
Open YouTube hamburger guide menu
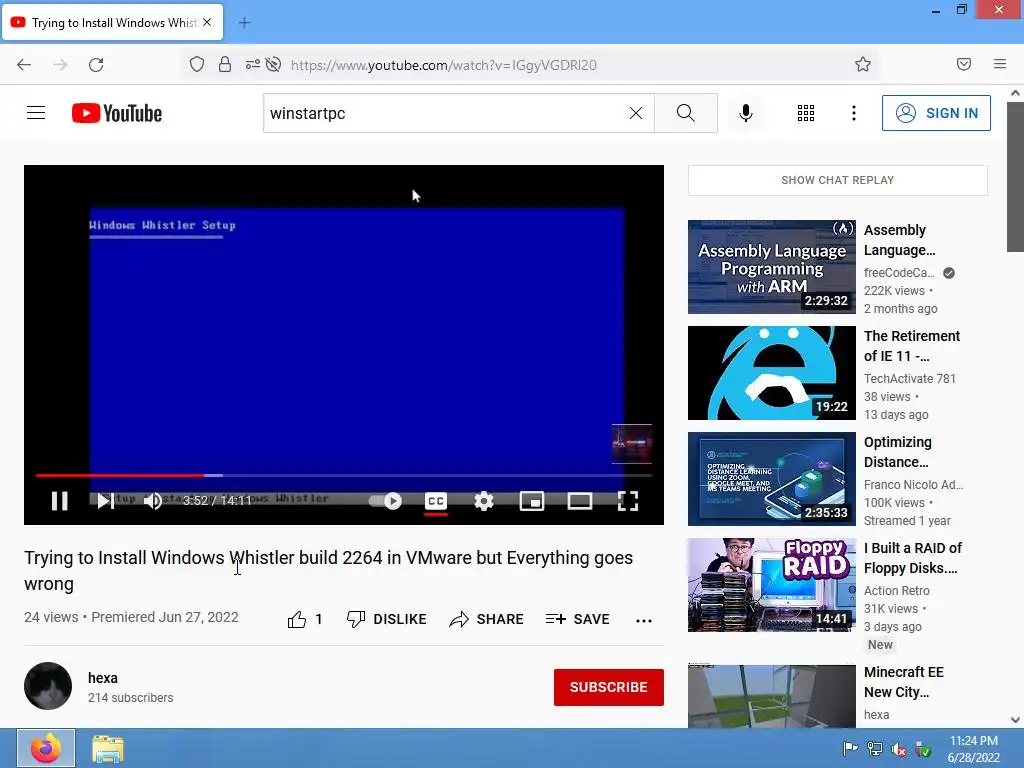coord(36,113)
